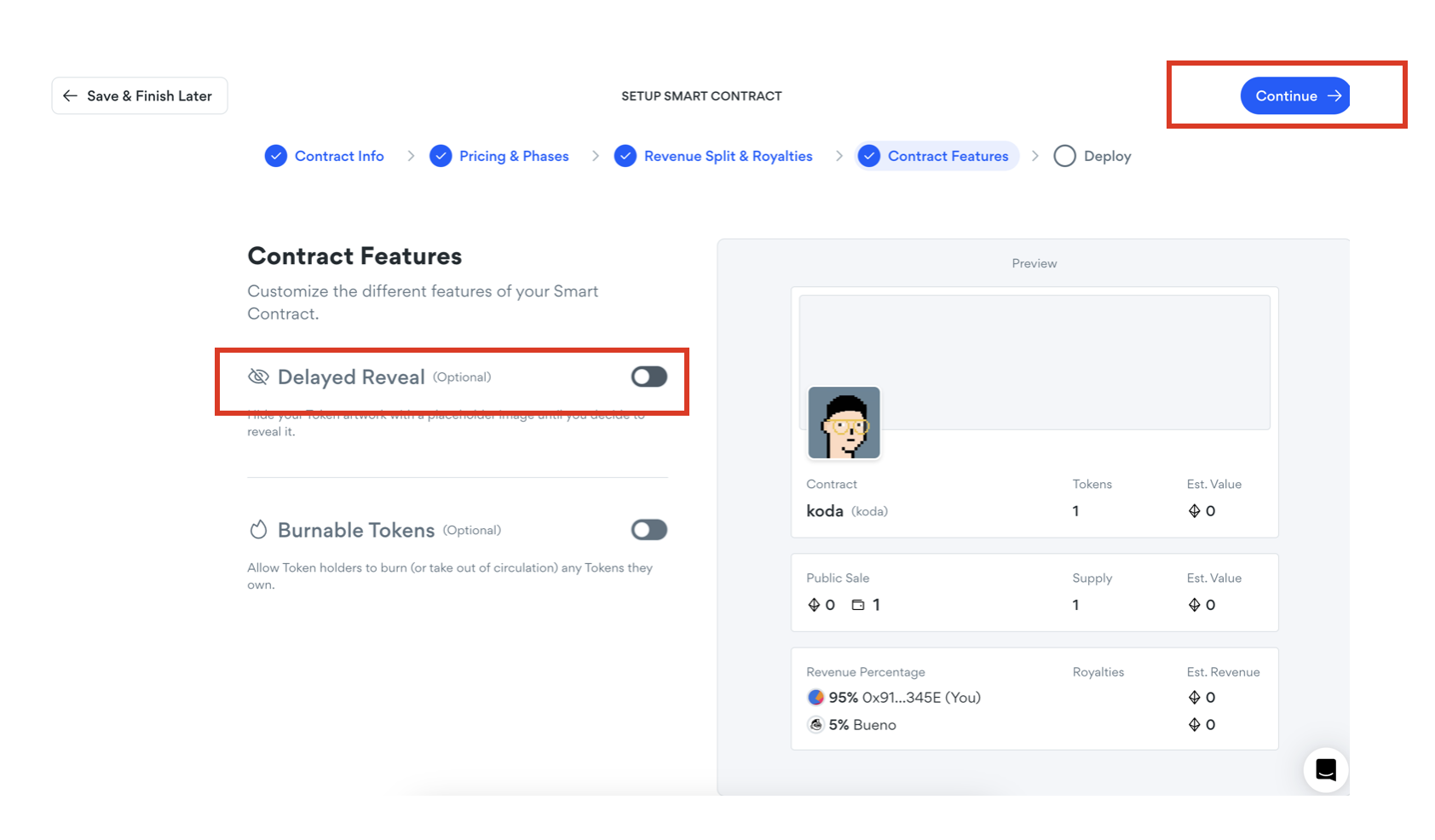Click the Delayed Reveal crossed-eye icon

[x=258, y=377]
